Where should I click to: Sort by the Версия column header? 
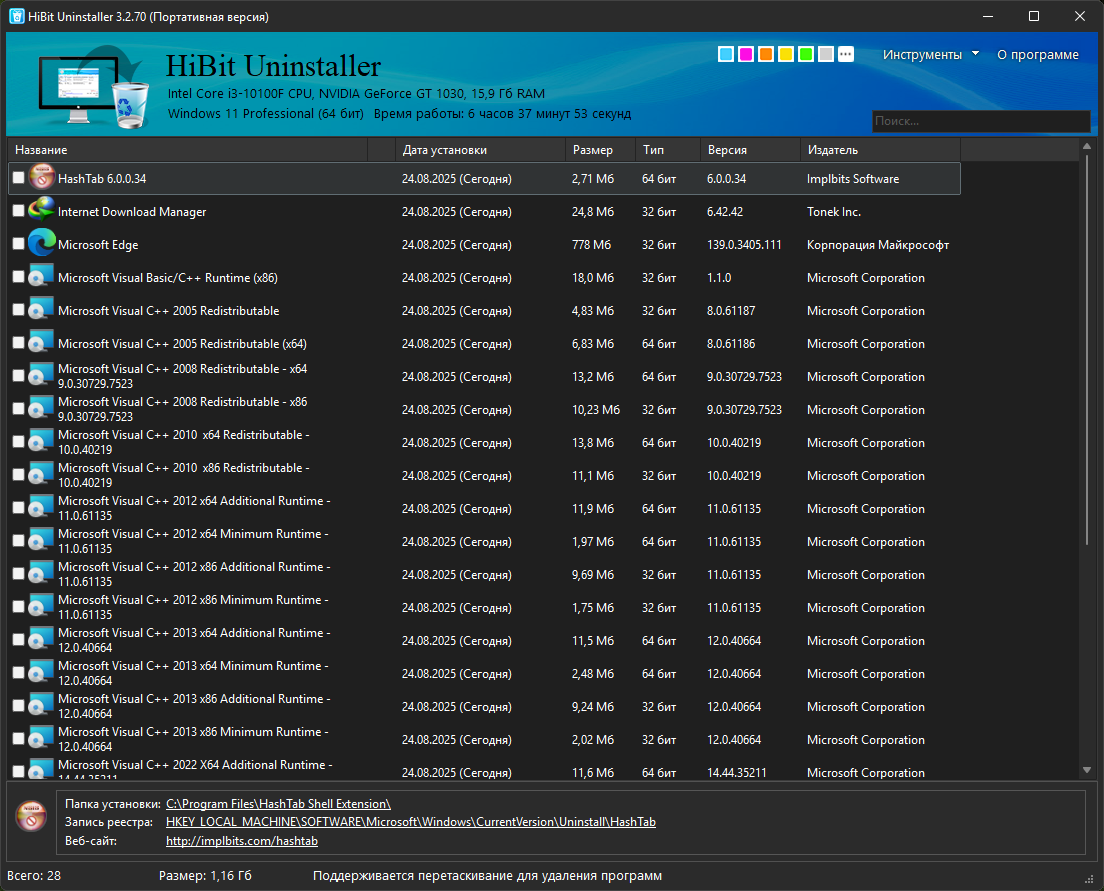tap(750, 150)
